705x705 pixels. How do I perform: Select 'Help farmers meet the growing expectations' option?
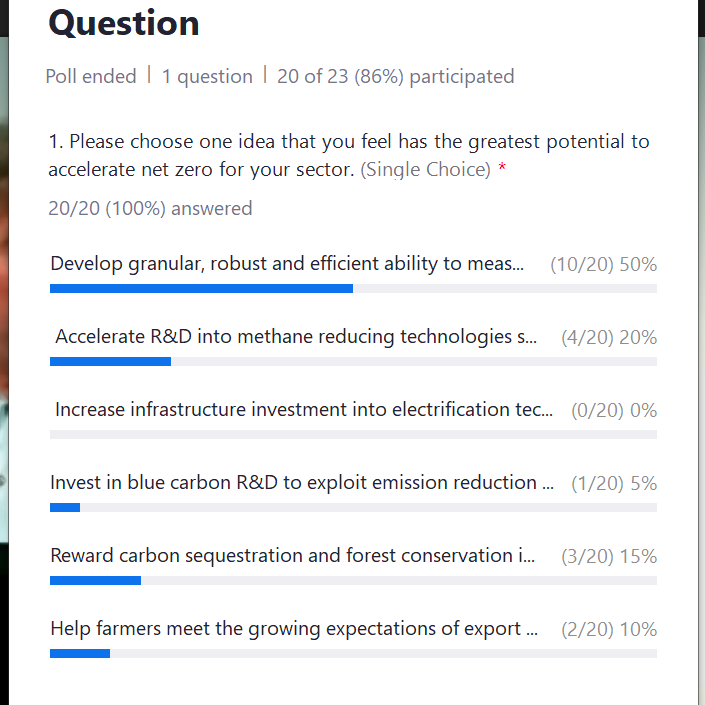pos(294,629)
